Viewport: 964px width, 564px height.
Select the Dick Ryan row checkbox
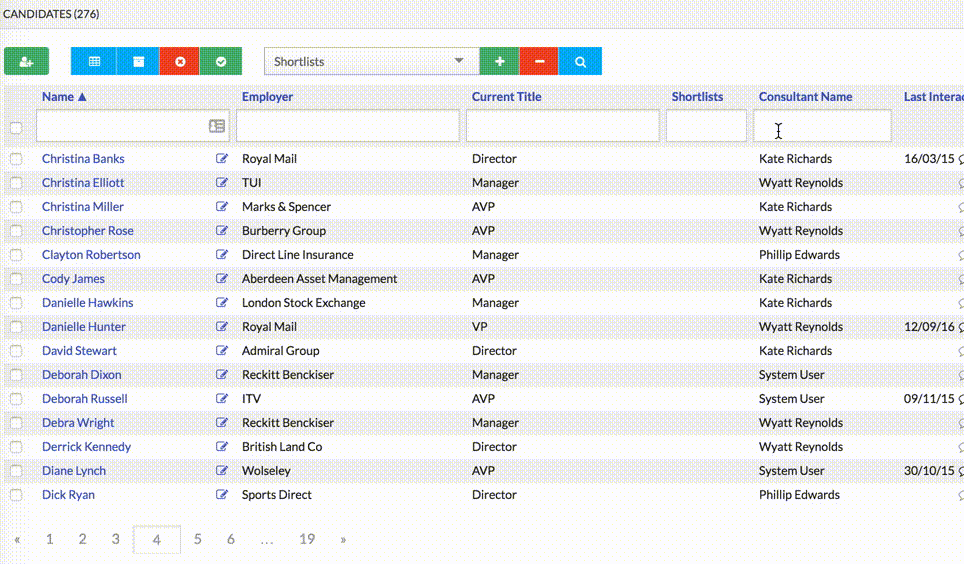[x=15, y=495]
